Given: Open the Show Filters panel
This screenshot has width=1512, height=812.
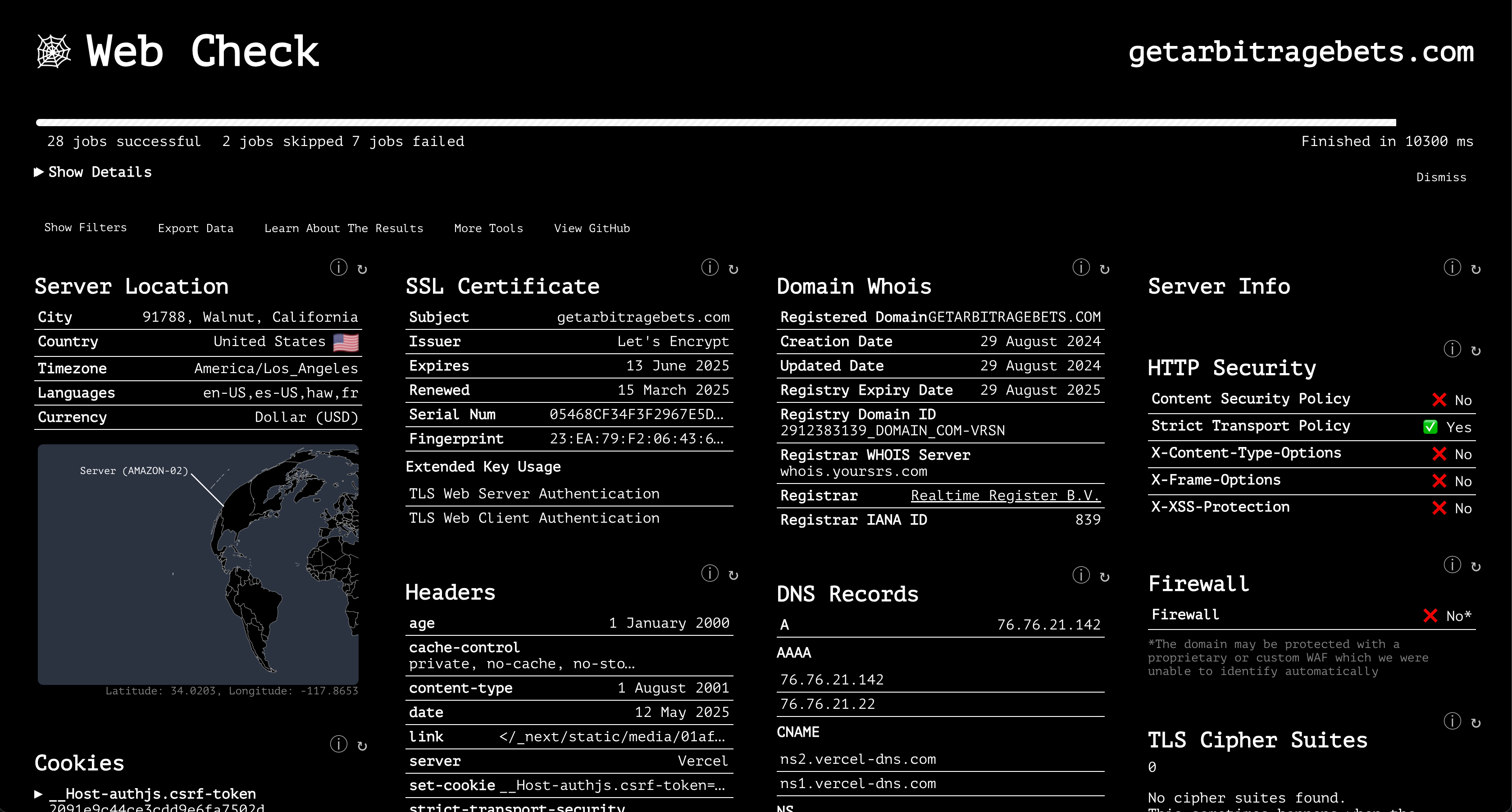Looking at the screenshot, I should [85, 228].
